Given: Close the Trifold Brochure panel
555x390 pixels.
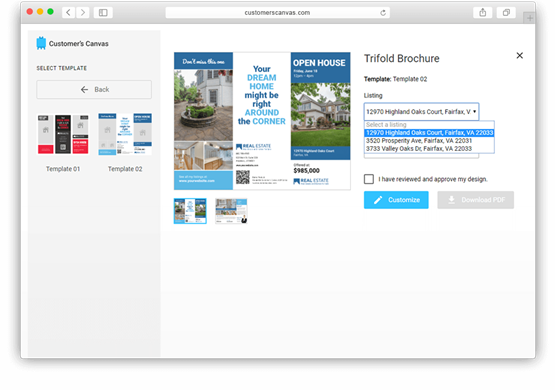Looking at the screenshot, I should point(519,56).
